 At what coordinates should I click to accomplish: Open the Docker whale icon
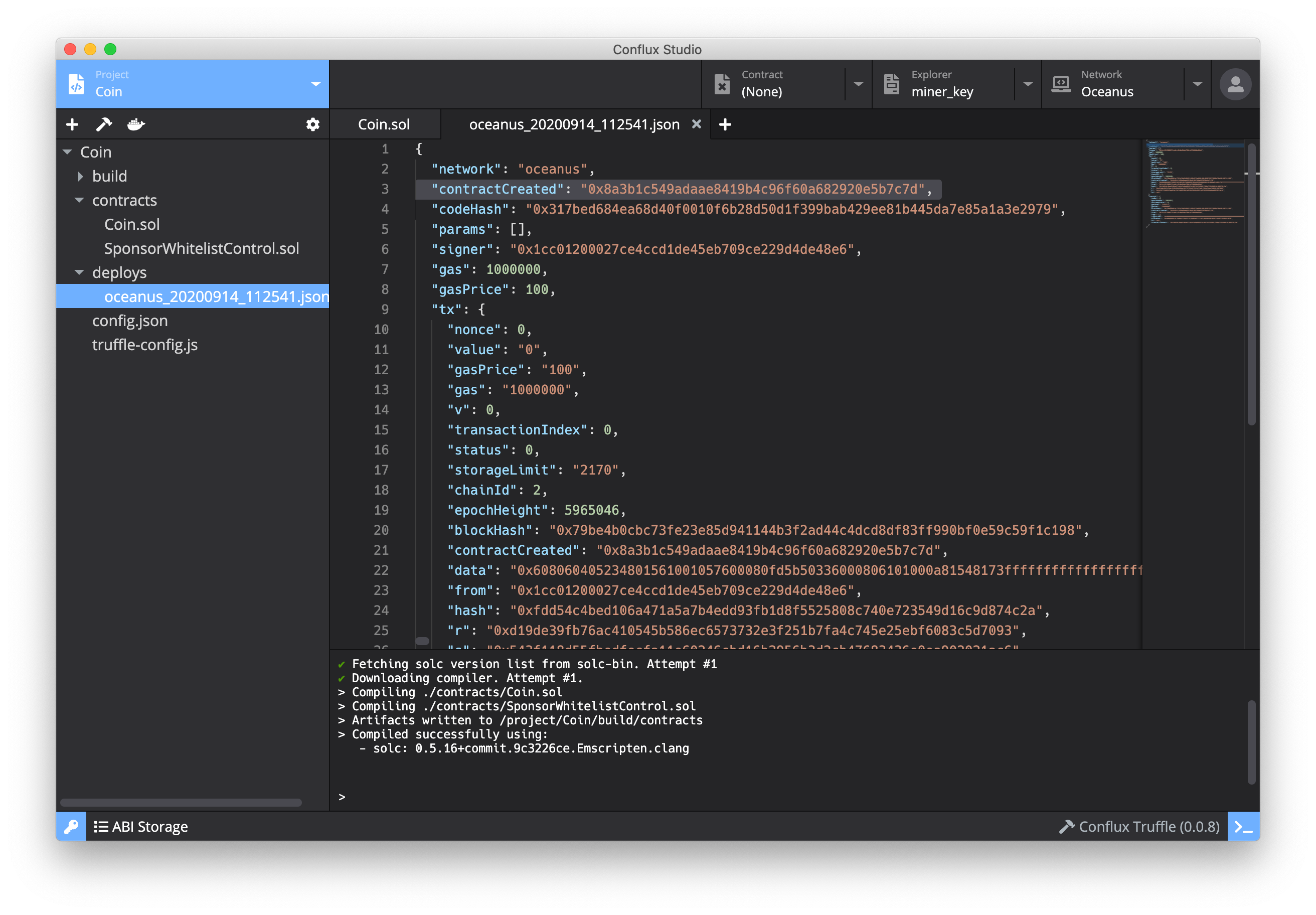pos(136,124)
